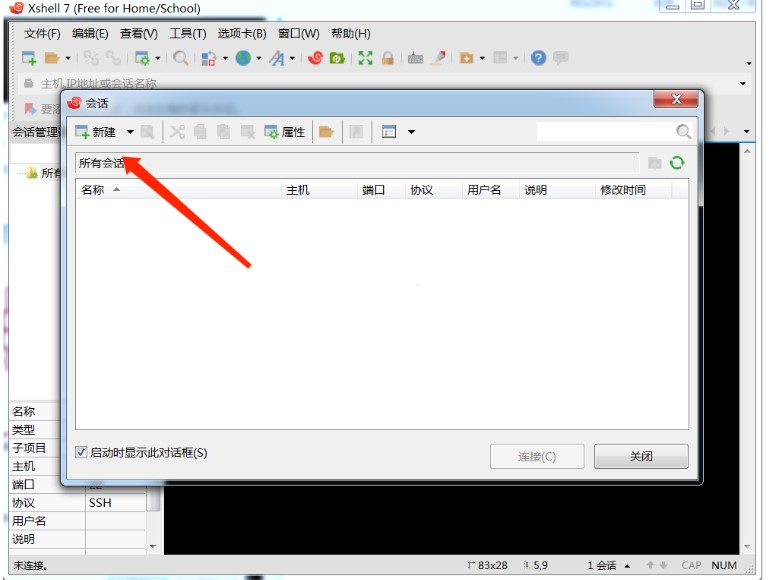771x580 pixels.
Task: Click the open folder icon in main toolbar
Action: (x=52, y=58)
